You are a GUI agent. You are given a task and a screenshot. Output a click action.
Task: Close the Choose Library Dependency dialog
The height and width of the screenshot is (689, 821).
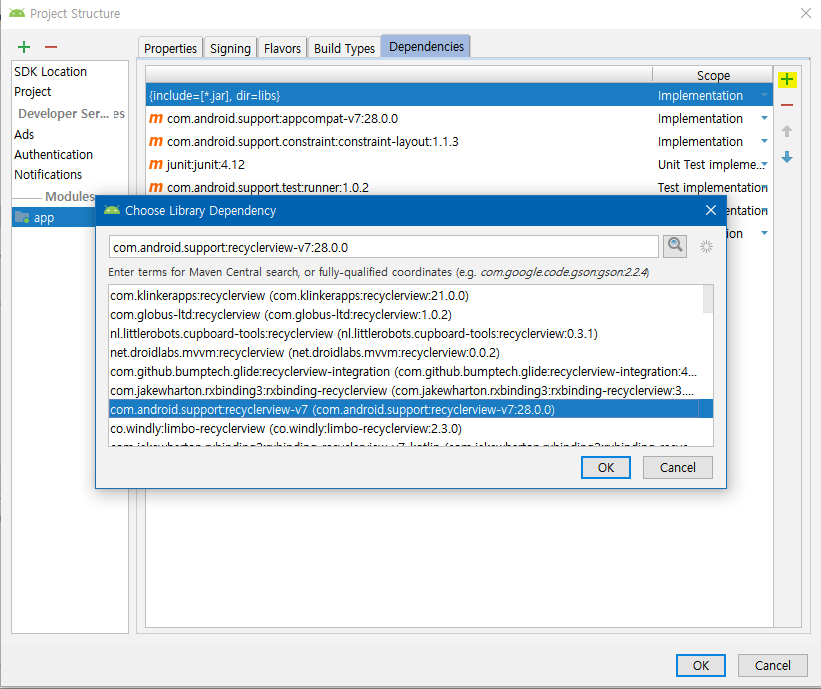[711, 210]
